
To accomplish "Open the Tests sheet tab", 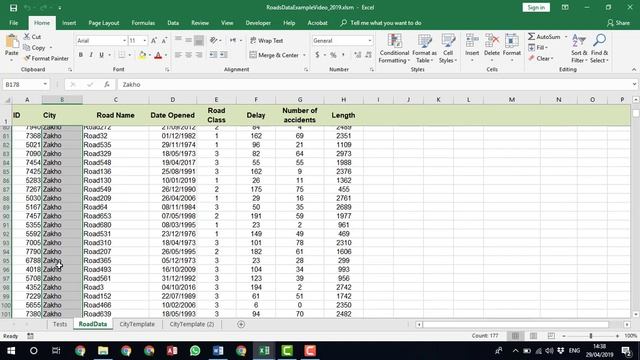I will (x=60, y=324).
